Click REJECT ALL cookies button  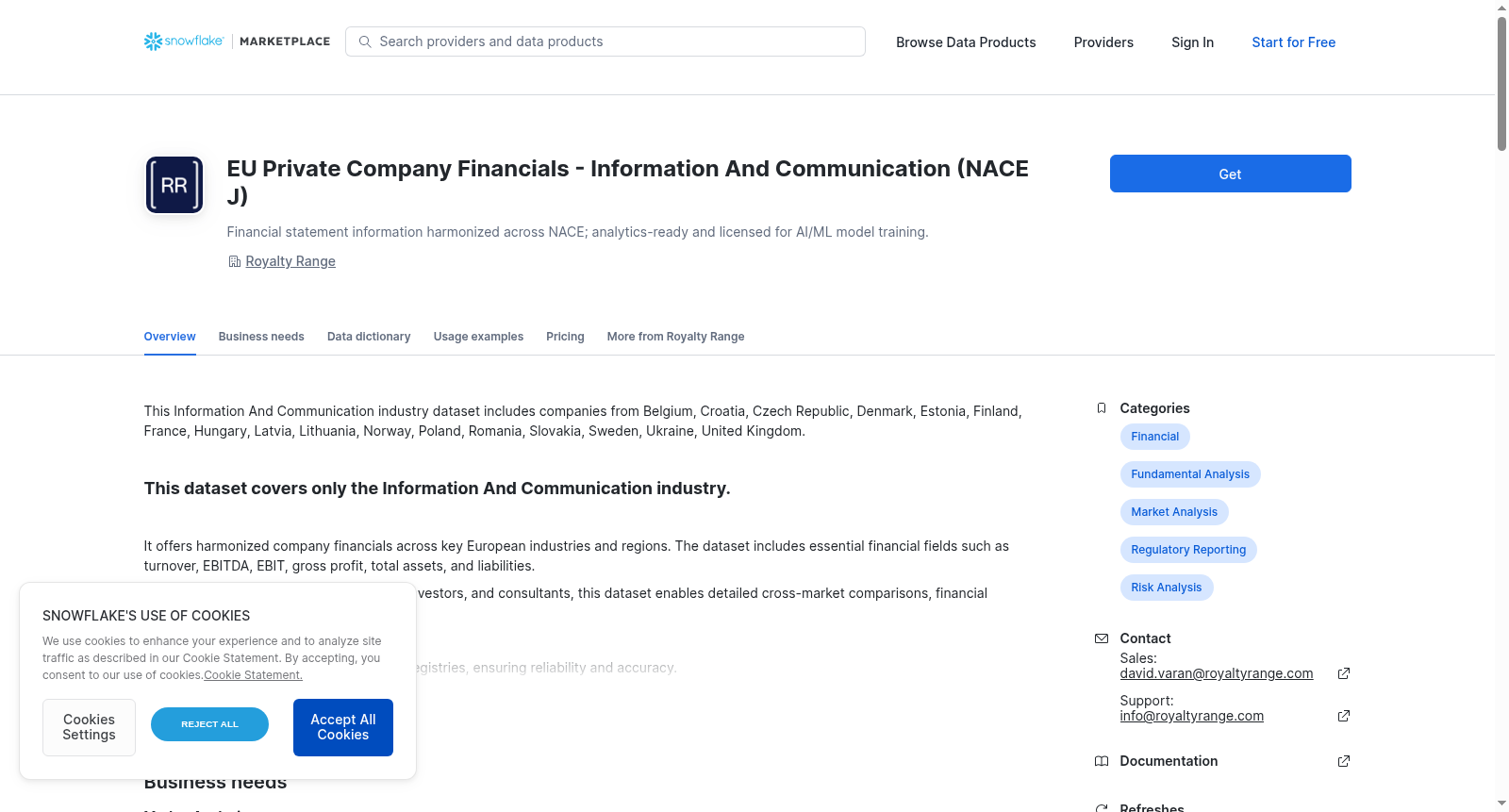tap(209, 724)
